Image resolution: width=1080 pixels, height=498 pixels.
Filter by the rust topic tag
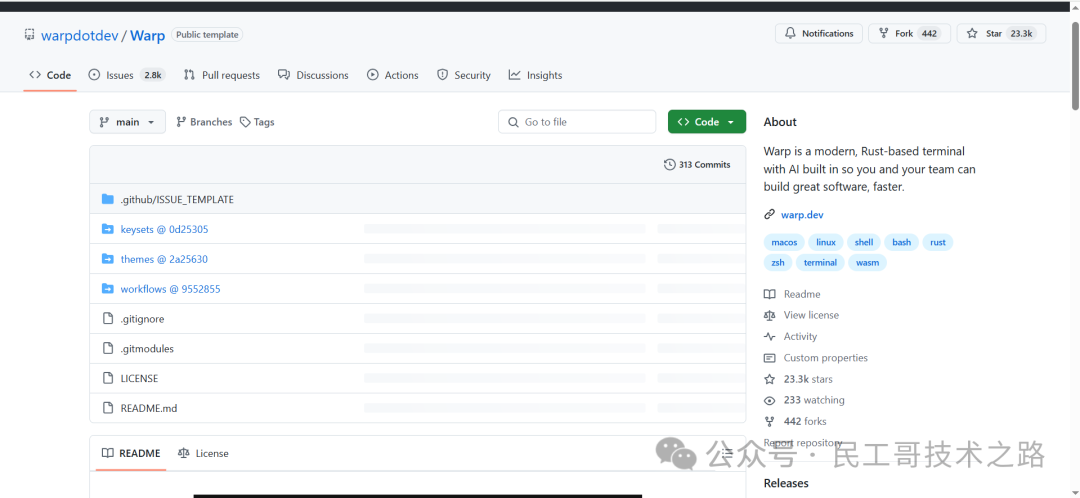coord(937,242)
